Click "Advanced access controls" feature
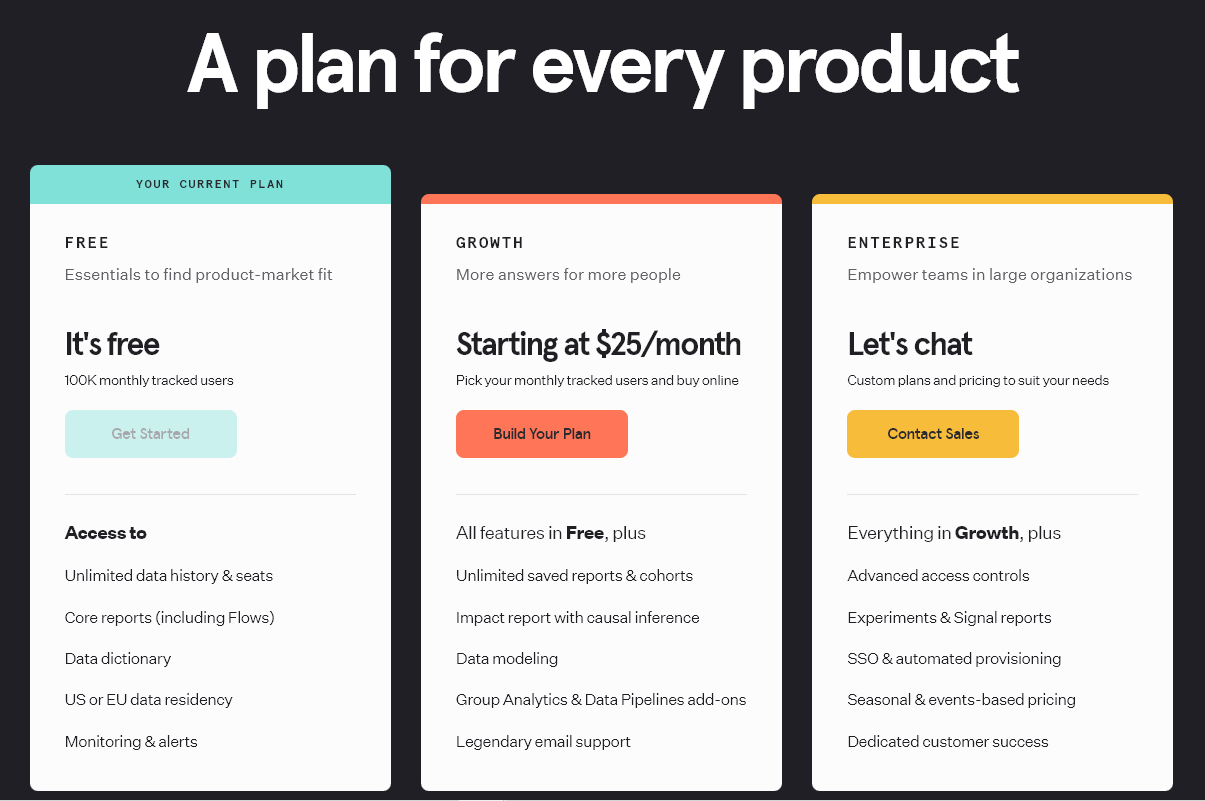This screenshot has width=1205, height=801. 938,576
